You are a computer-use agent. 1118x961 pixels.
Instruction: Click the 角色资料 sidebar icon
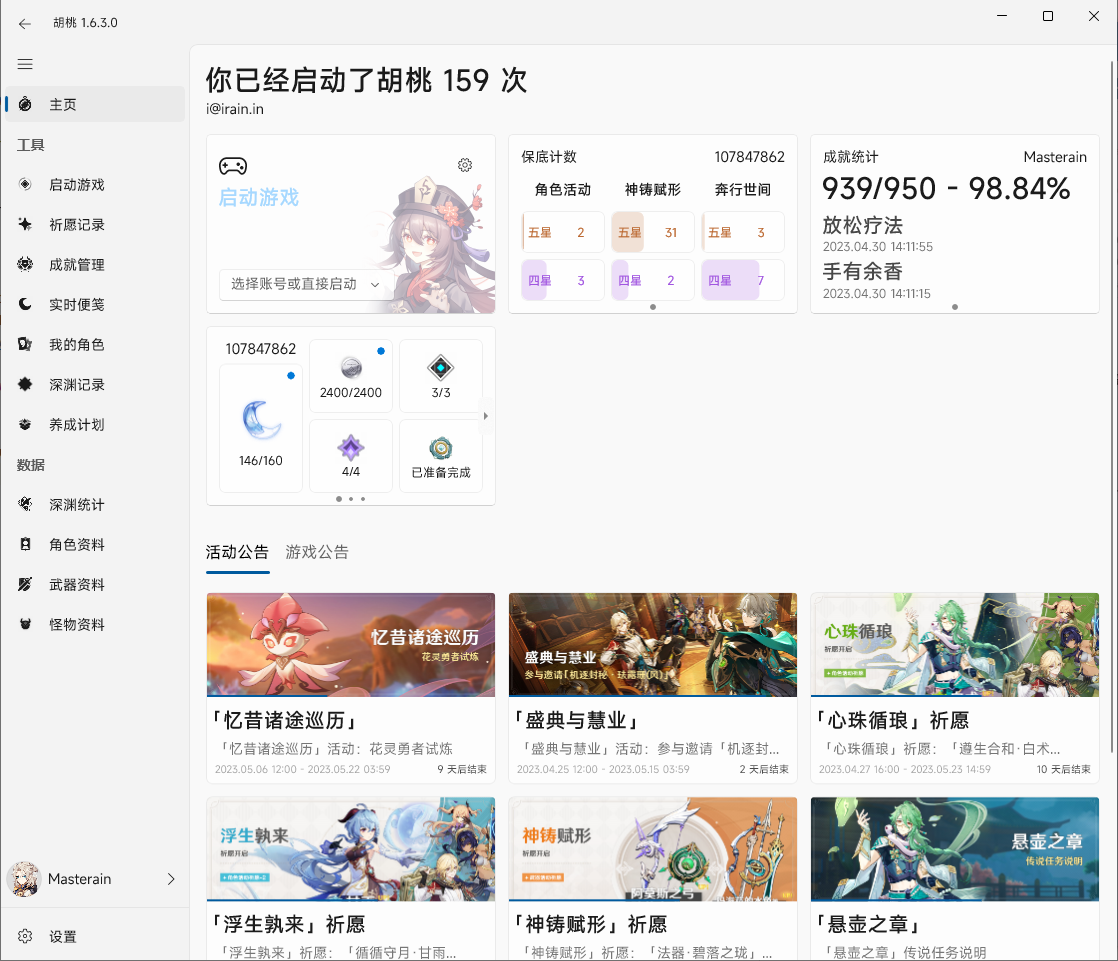pyautogui.click(x=25, y=544)
